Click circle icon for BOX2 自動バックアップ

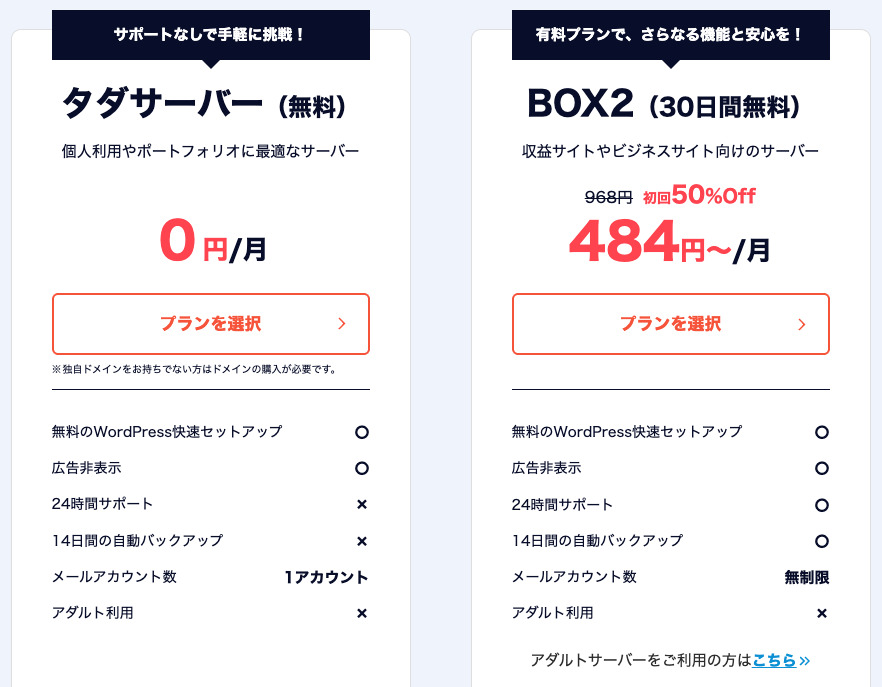[822, 541]
